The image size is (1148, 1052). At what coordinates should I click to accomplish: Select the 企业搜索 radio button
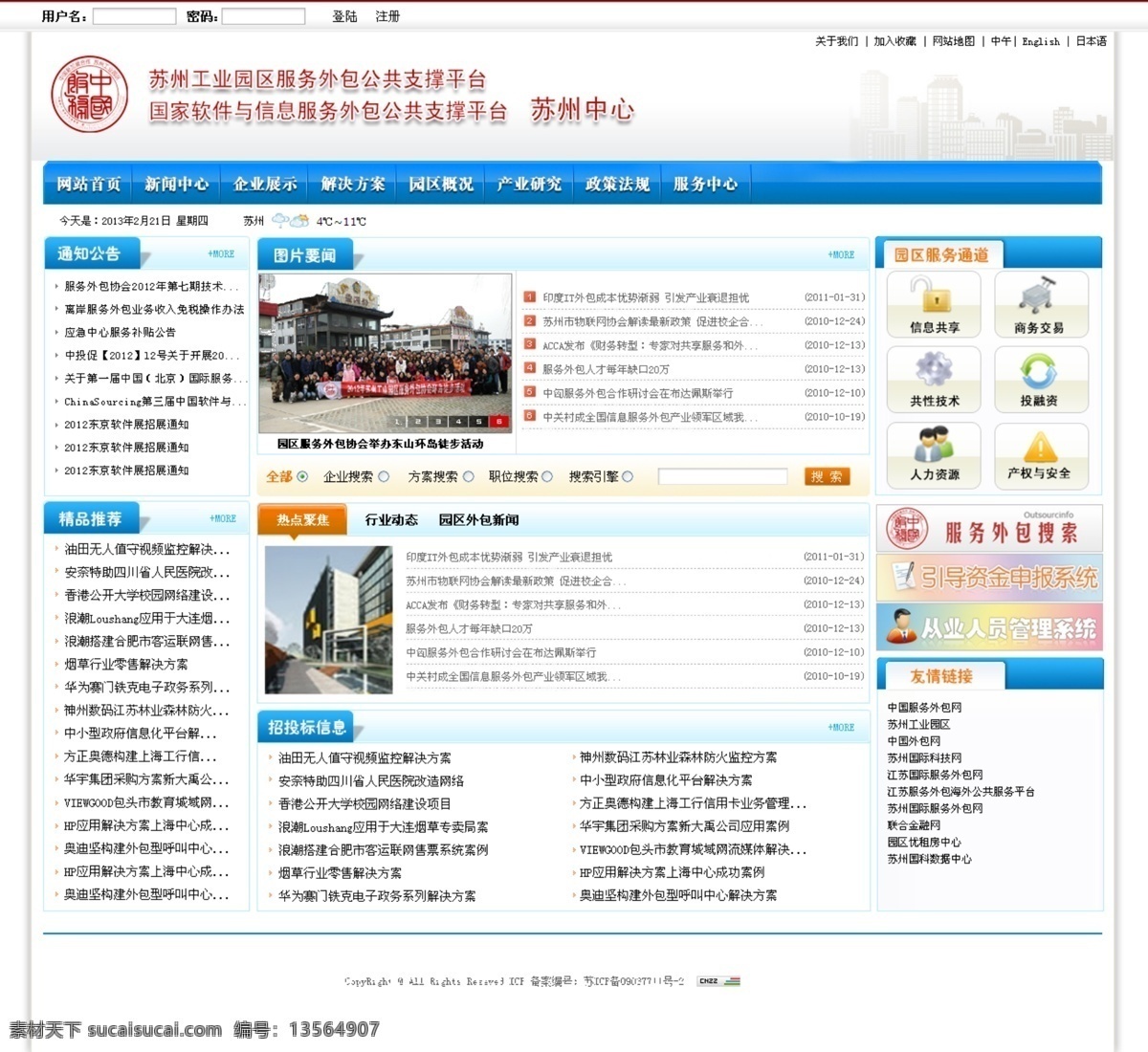pyautogui.click(x=384, y=476)
